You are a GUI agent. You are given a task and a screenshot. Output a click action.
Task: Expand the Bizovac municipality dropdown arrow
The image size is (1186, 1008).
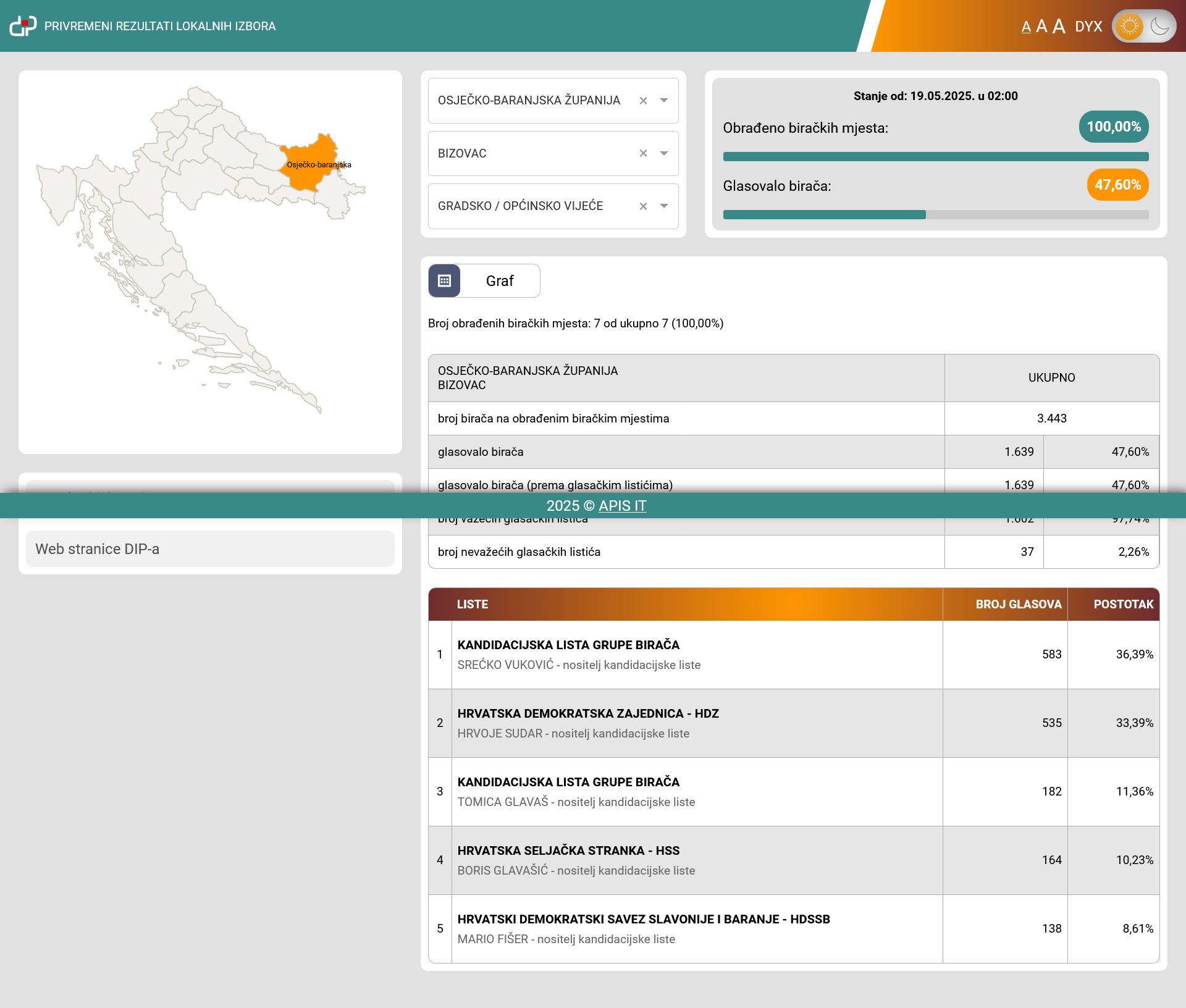(x=664, y=153)
